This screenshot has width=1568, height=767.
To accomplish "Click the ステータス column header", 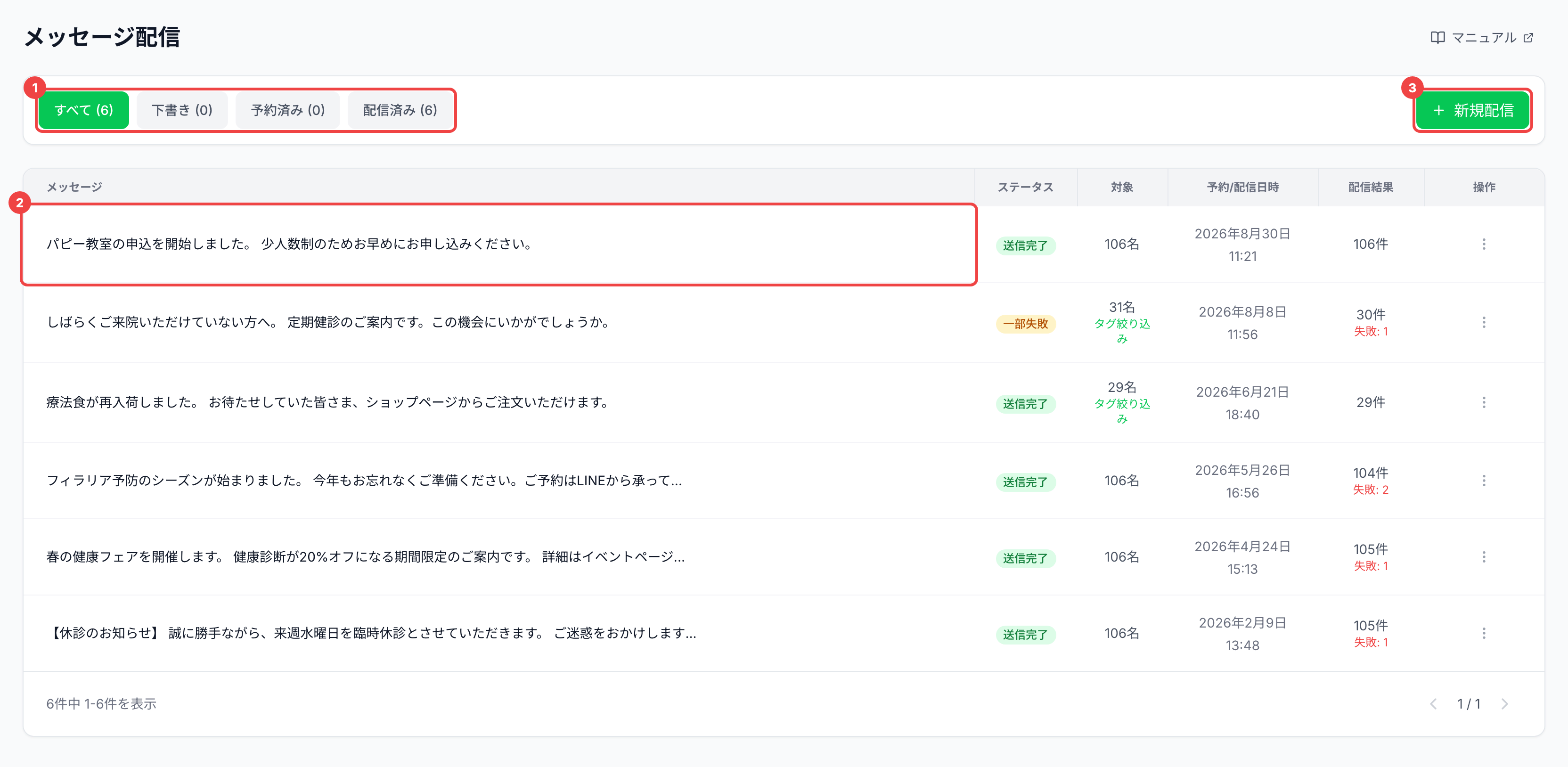I will (x=1025, y=188).
